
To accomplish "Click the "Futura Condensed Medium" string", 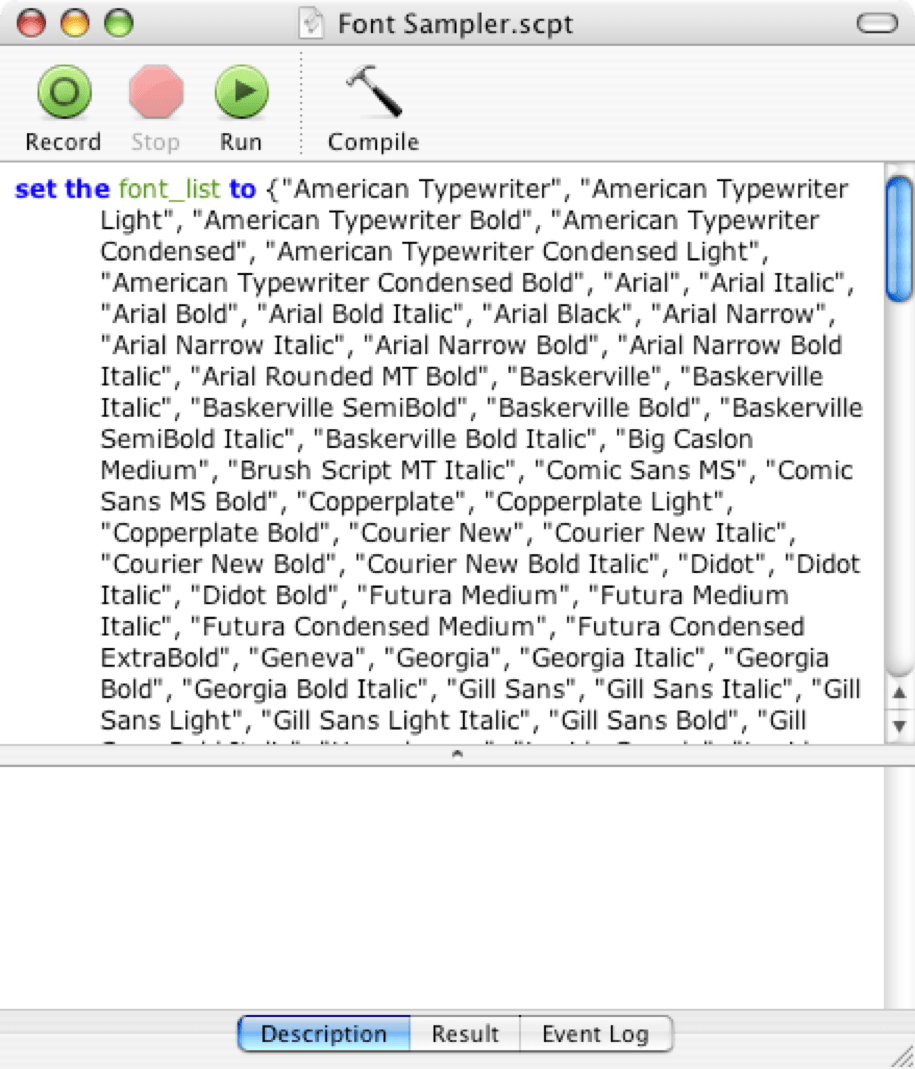I will pyautogui.click(x=368, y=627).
